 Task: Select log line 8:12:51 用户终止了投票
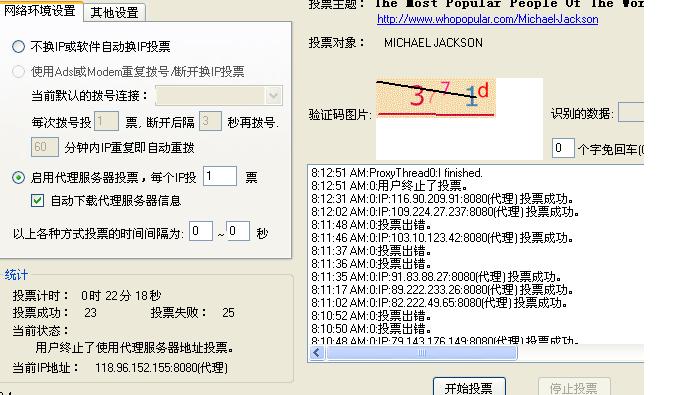[x=389, y=186]
